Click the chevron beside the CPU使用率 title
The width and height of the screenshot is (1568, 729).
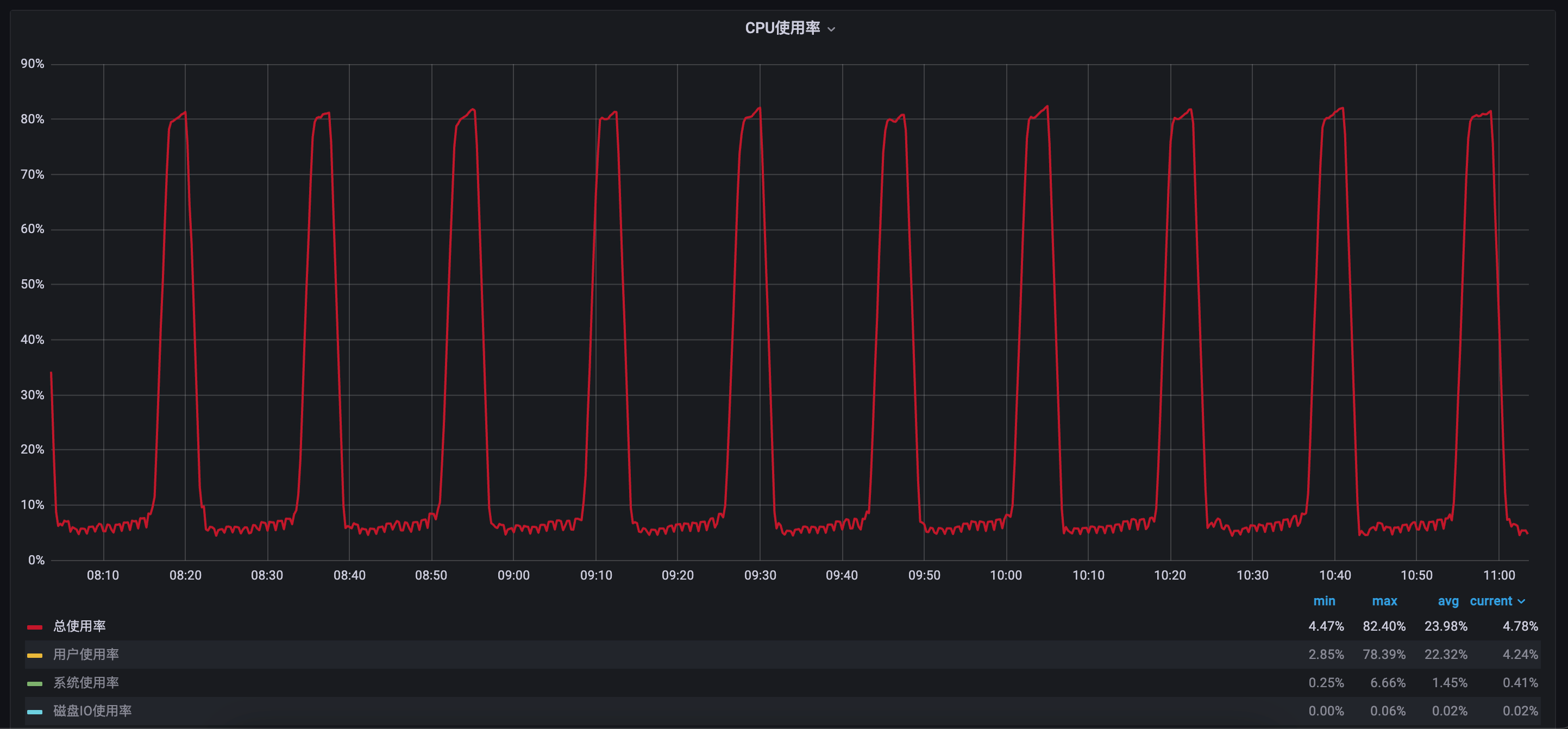pos(831,29)
